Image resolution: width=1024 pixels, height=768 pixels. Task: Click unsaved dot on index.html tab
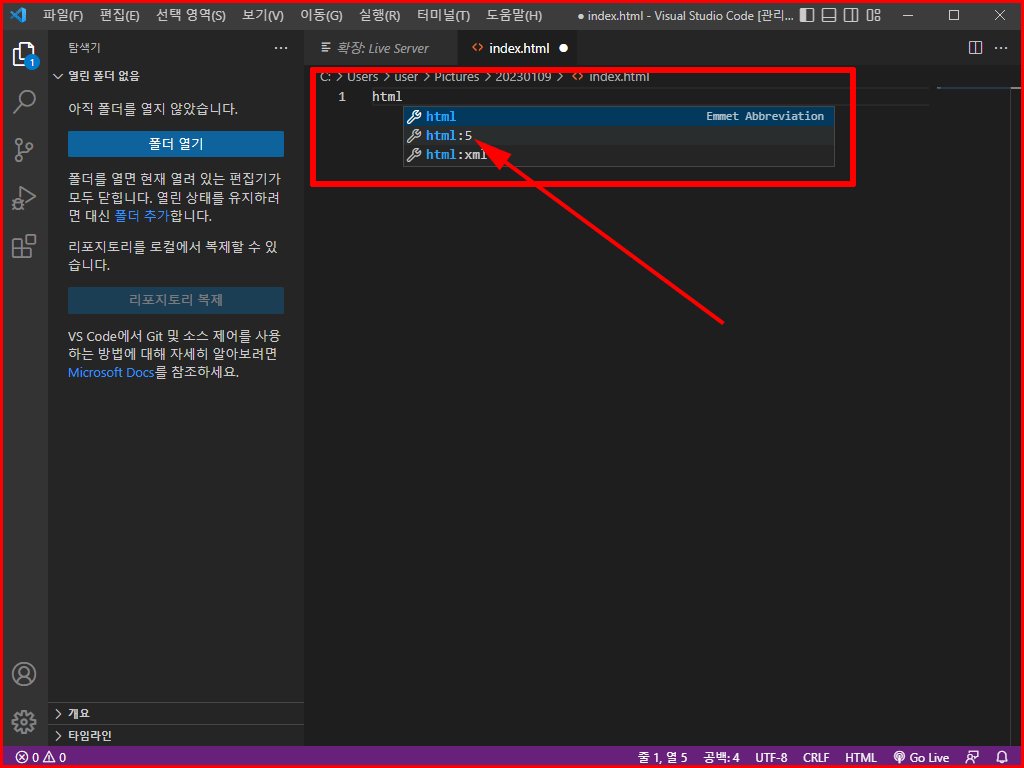click(564, 48)
